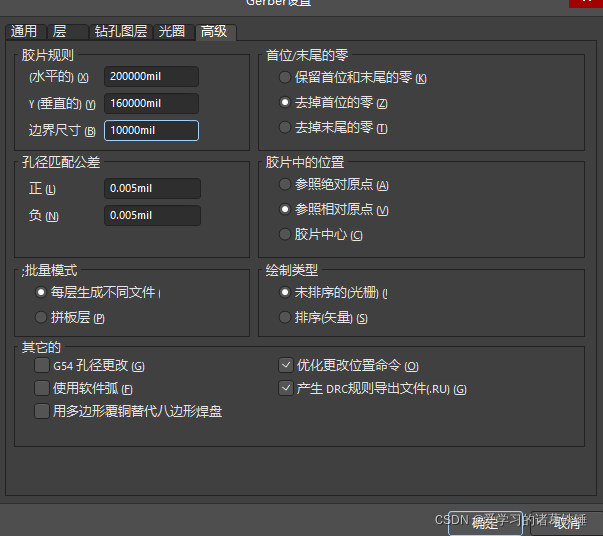Click the 确定 button
603x536 pixels.
coord(484,522)
